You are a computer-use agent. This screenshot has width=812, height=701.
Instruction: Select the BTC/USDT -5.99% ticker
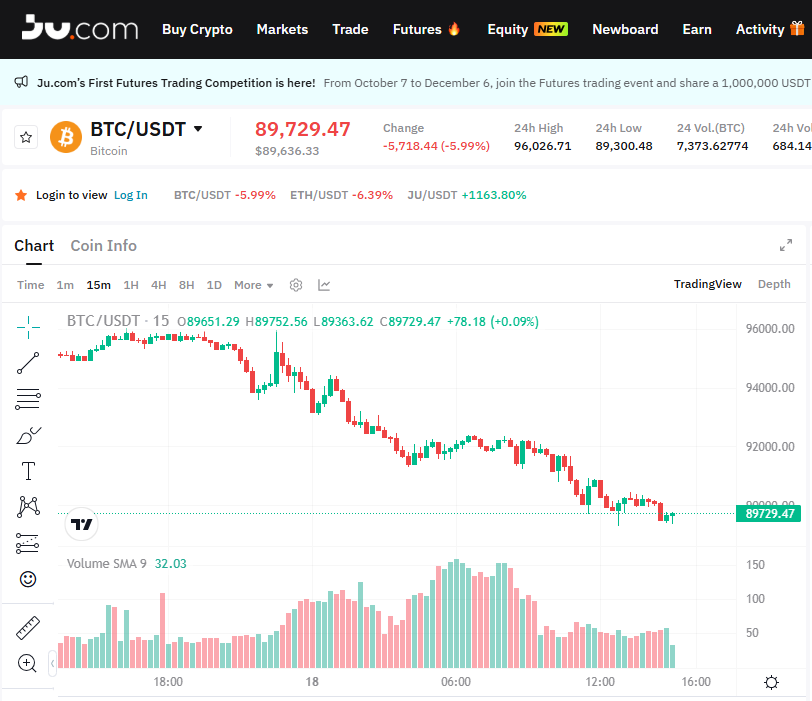click(225, 195)
